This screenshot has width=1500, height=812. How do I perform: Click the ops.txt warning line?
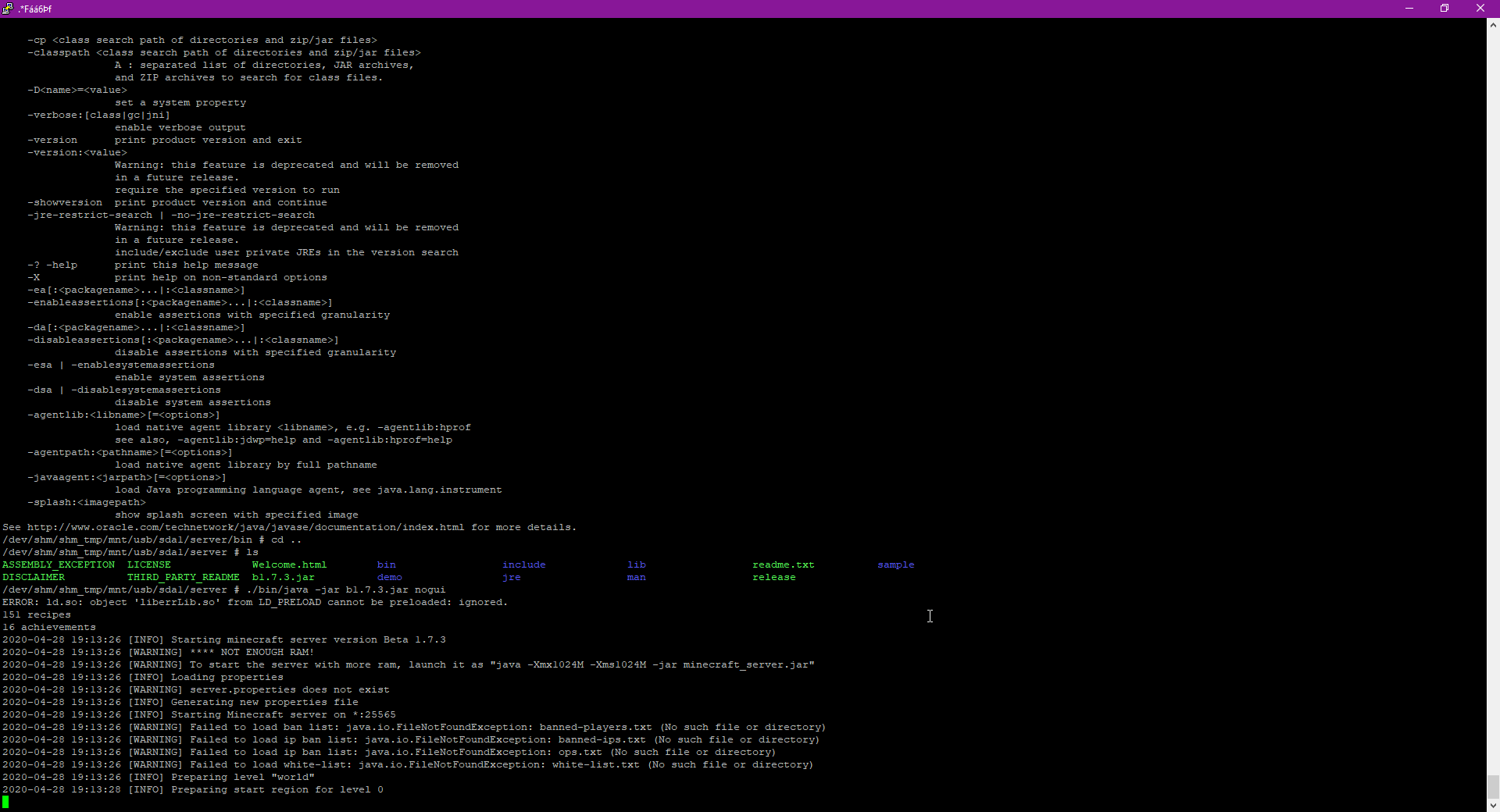[x=389, y=752]
